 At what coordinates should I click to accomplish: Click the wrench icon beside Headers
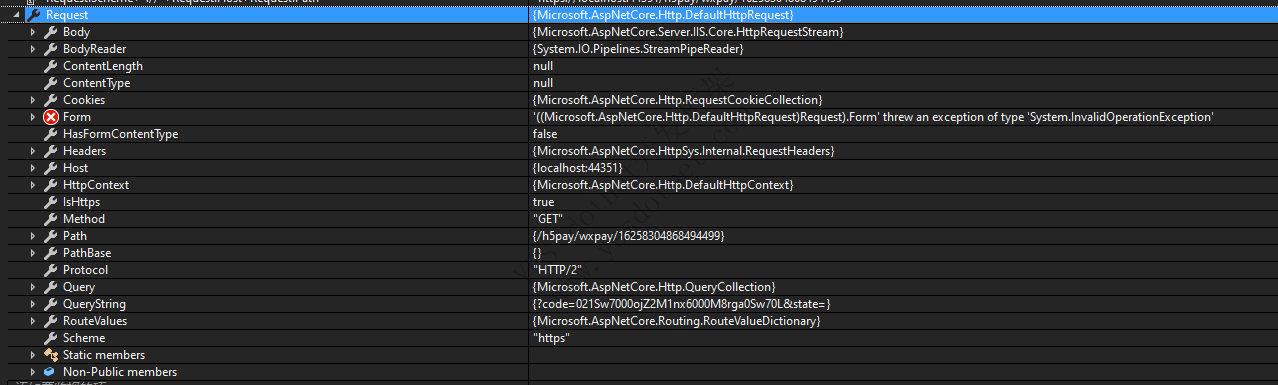tap(50, 151)
